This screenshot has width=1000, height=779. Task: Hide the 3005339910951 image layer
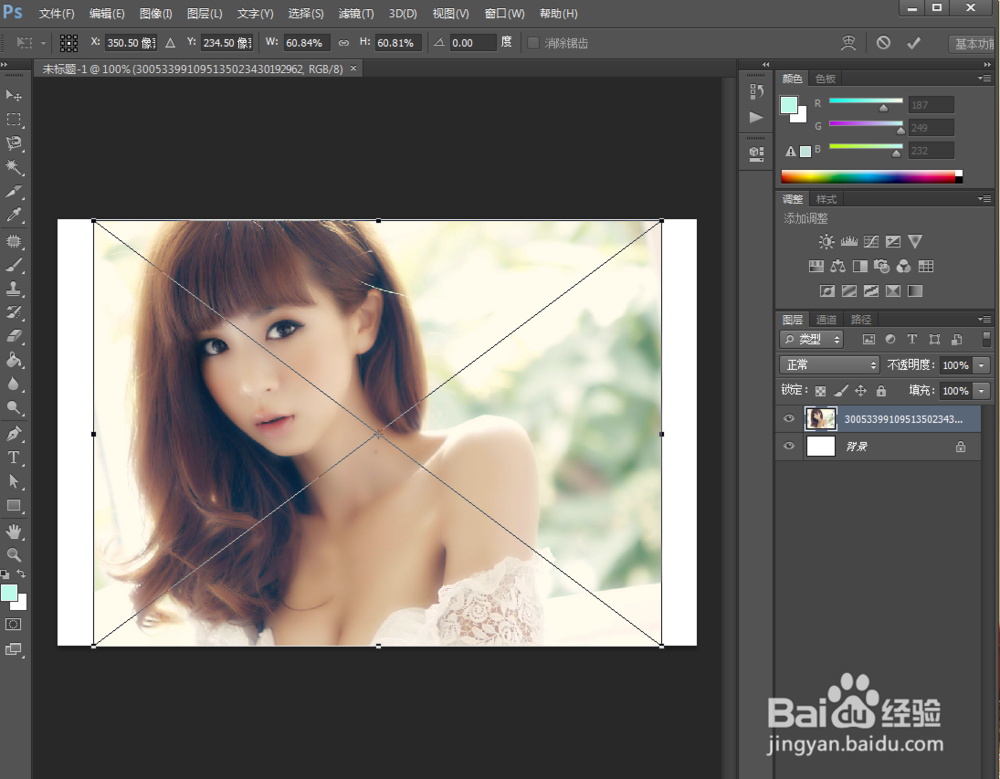(789, 419)
